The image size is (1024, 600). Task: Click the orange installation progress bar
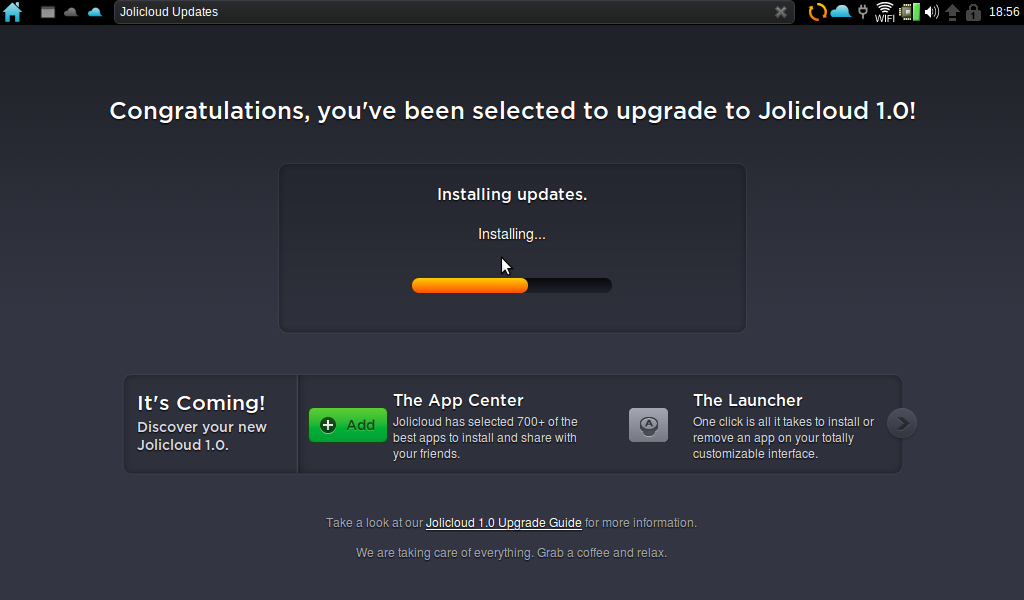[x=512, y=285]
